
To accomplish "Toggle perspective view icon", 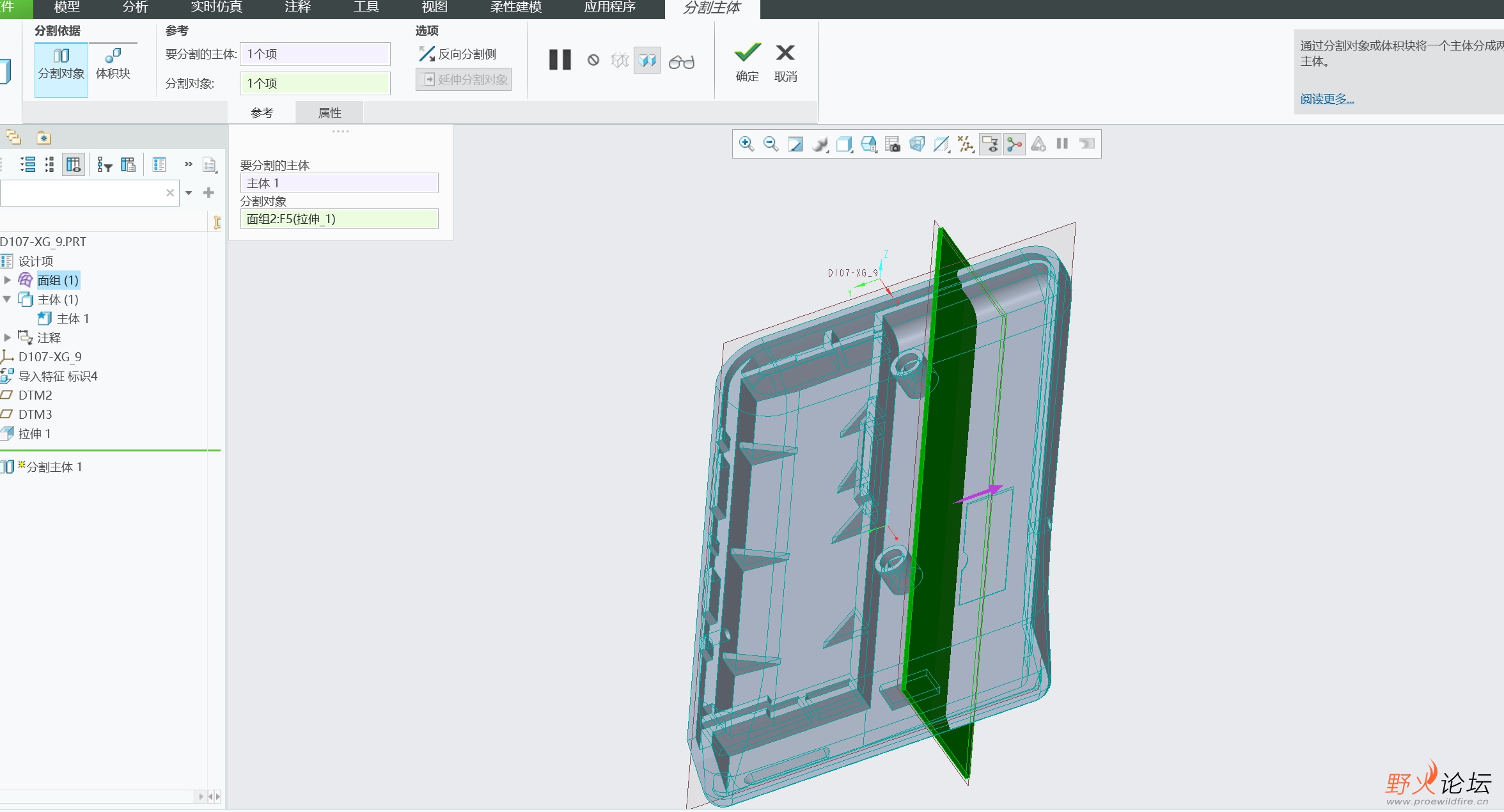I will 917,144.
